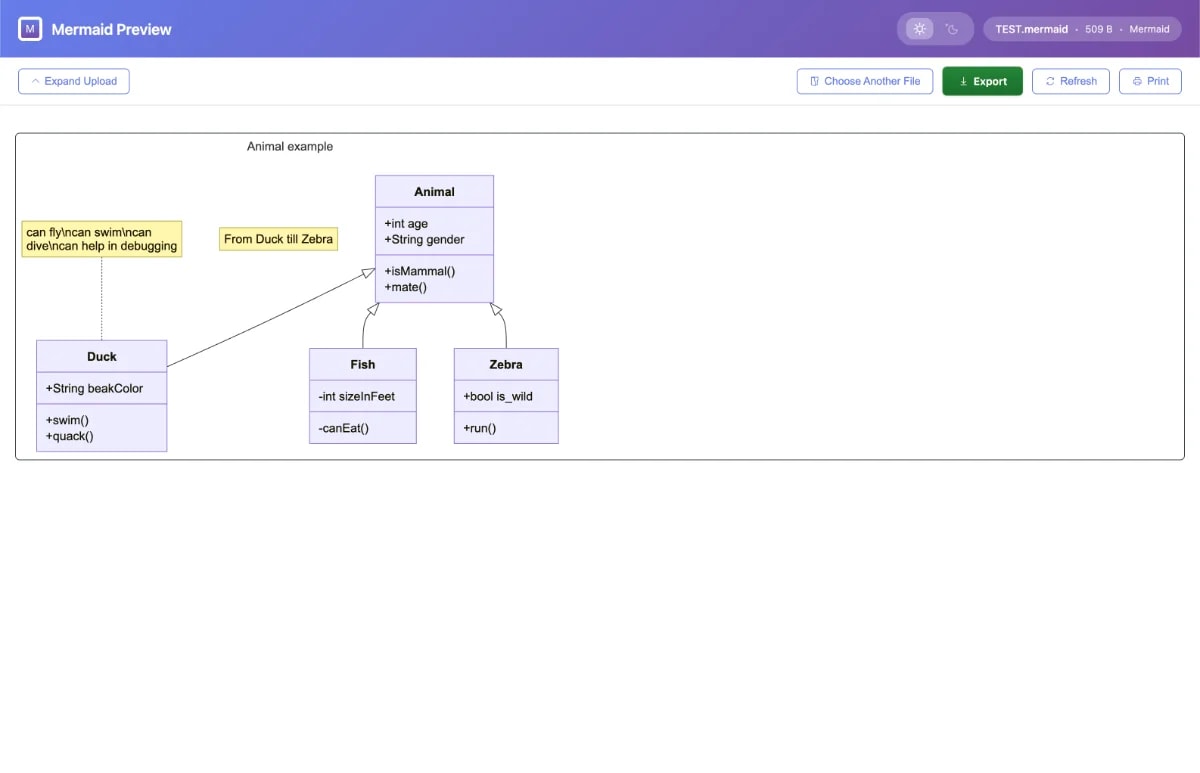Click the 'From Duck till Zebra' note
Image resolution: width=1200 pixels, height=773 pixels.
[278, 239]
